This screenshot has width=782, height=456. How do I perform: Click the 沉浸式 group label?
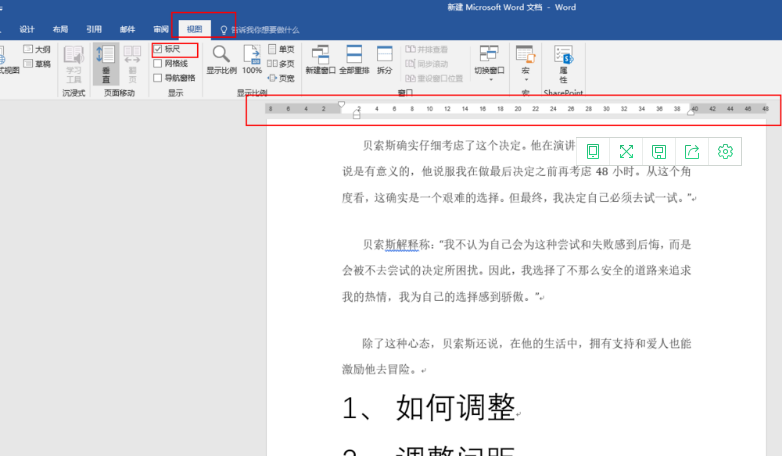click(73, 93)
